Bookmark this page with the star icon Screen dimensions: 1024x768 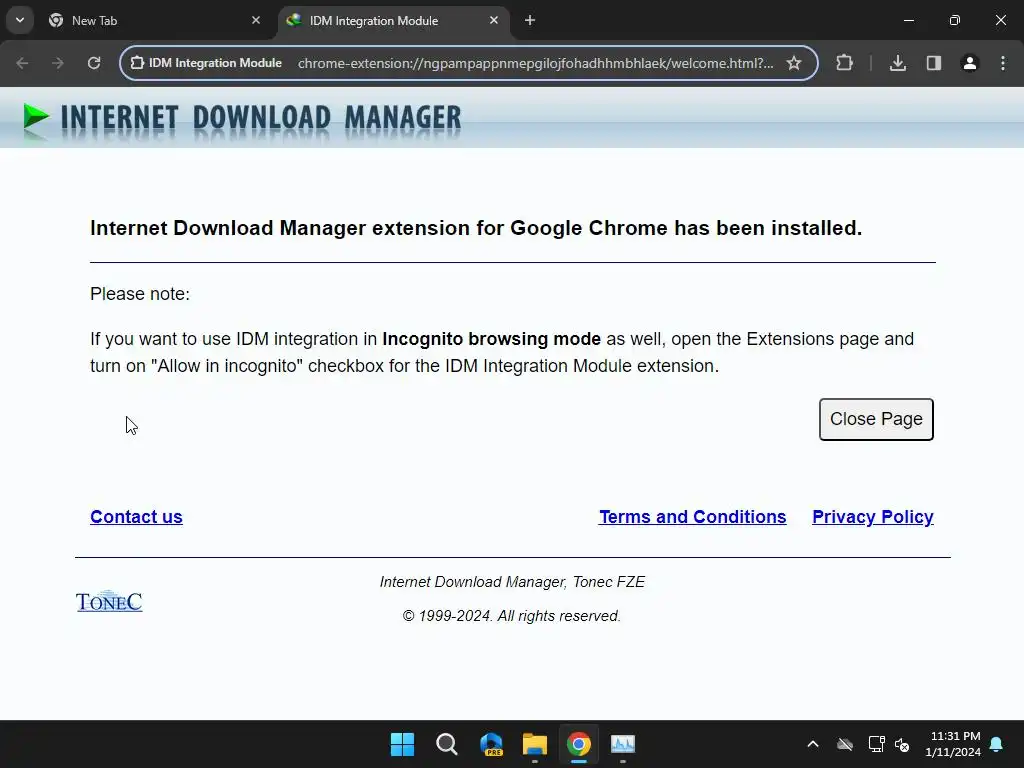click(793, 63)
